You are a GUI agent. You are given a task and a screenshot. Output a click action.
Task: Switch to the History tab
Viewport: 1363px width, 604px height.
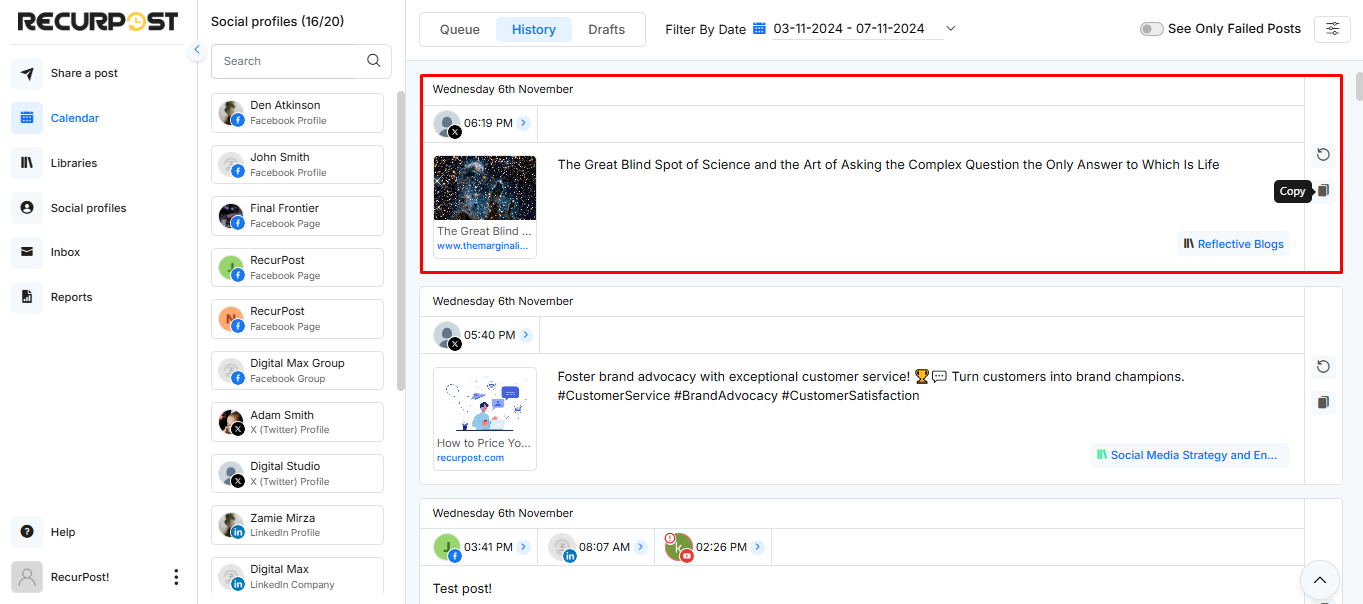click(x=534, y=30)
